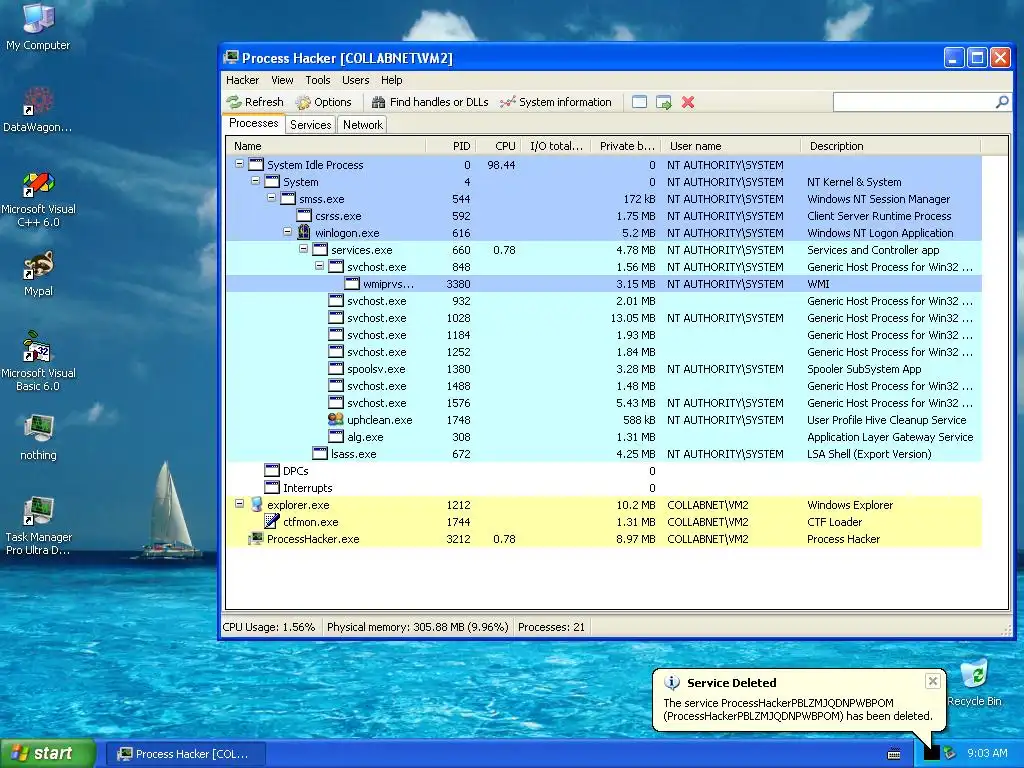Sort by the Private bytes column header
Image resolution: width=1024 pixels, height=768 pixels.
pyautogui.click(x=626, y=146)
